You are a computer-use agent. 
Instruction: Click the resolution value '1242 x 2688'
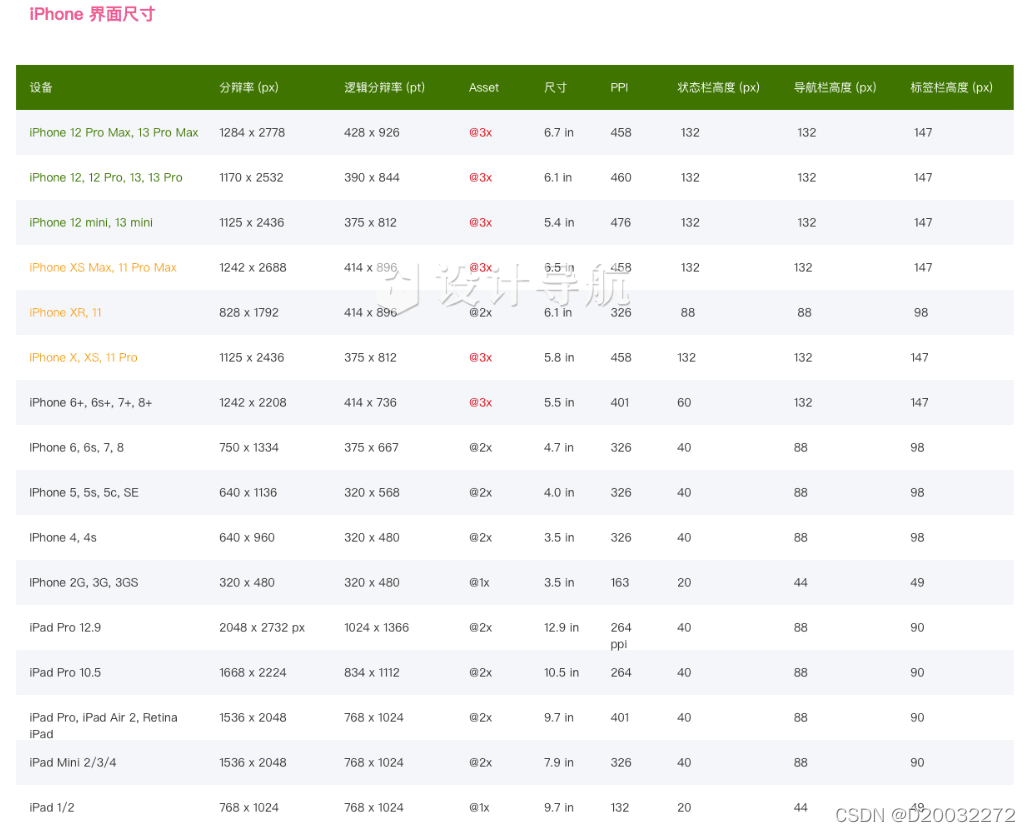[x=253, y=267]
